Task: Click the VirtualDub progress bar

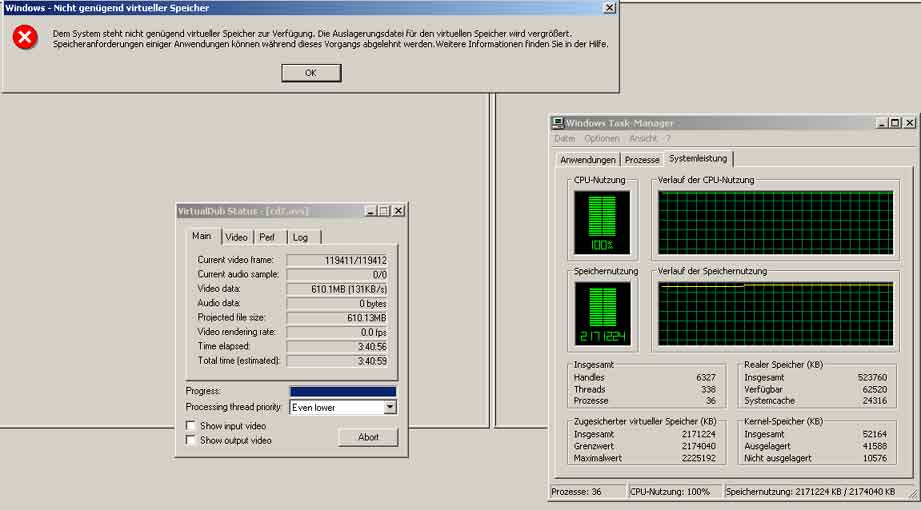Action: 343,392
